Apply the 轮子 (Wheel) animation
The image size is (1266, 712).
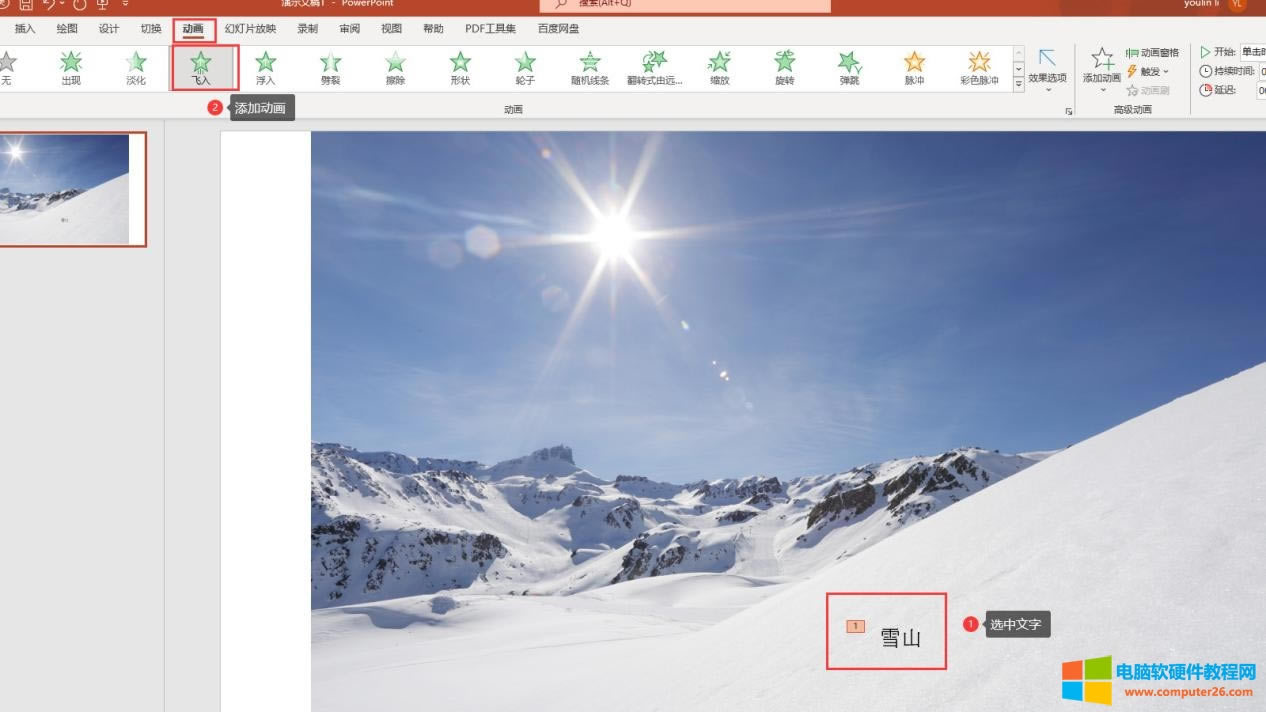525,68
